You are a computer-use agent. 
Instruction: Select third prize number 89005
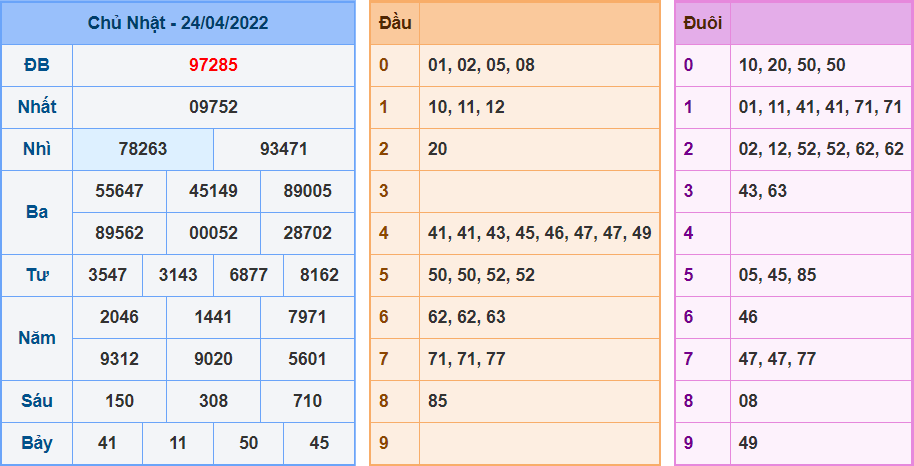pyautogui.click(x=307, y=191)
